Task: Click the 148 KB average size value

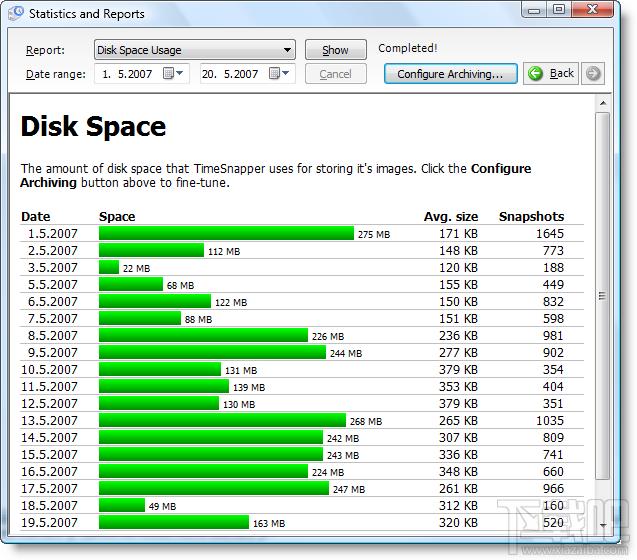Action: click(458, 251)
